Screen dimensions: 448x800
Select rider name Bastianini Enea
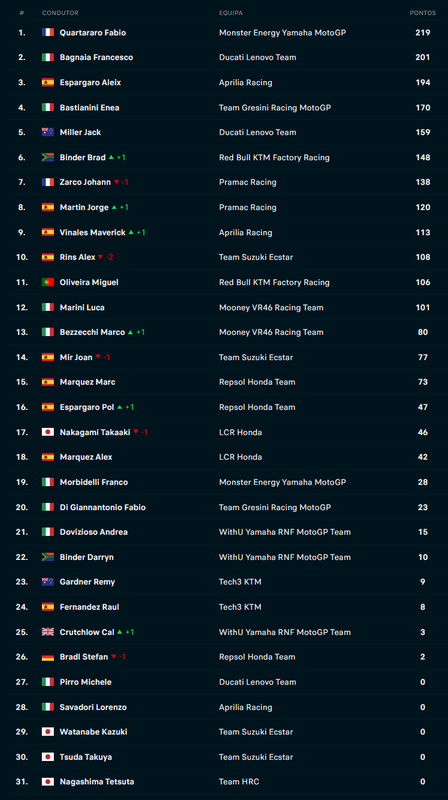(x=89, y=108)
